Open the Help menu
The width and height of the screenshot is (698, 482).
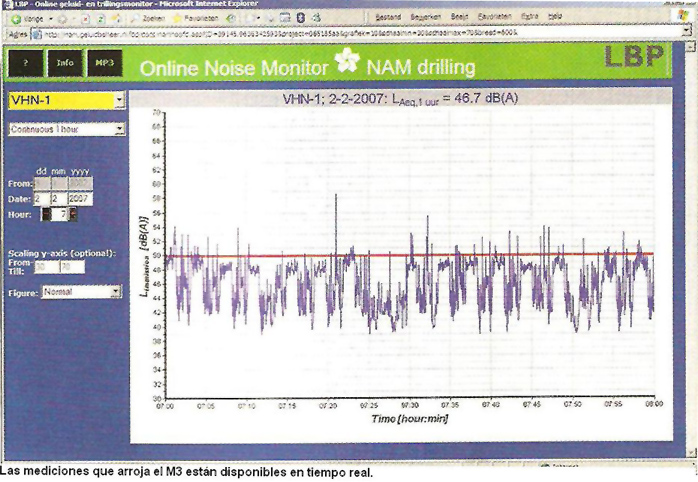[554, 16]
